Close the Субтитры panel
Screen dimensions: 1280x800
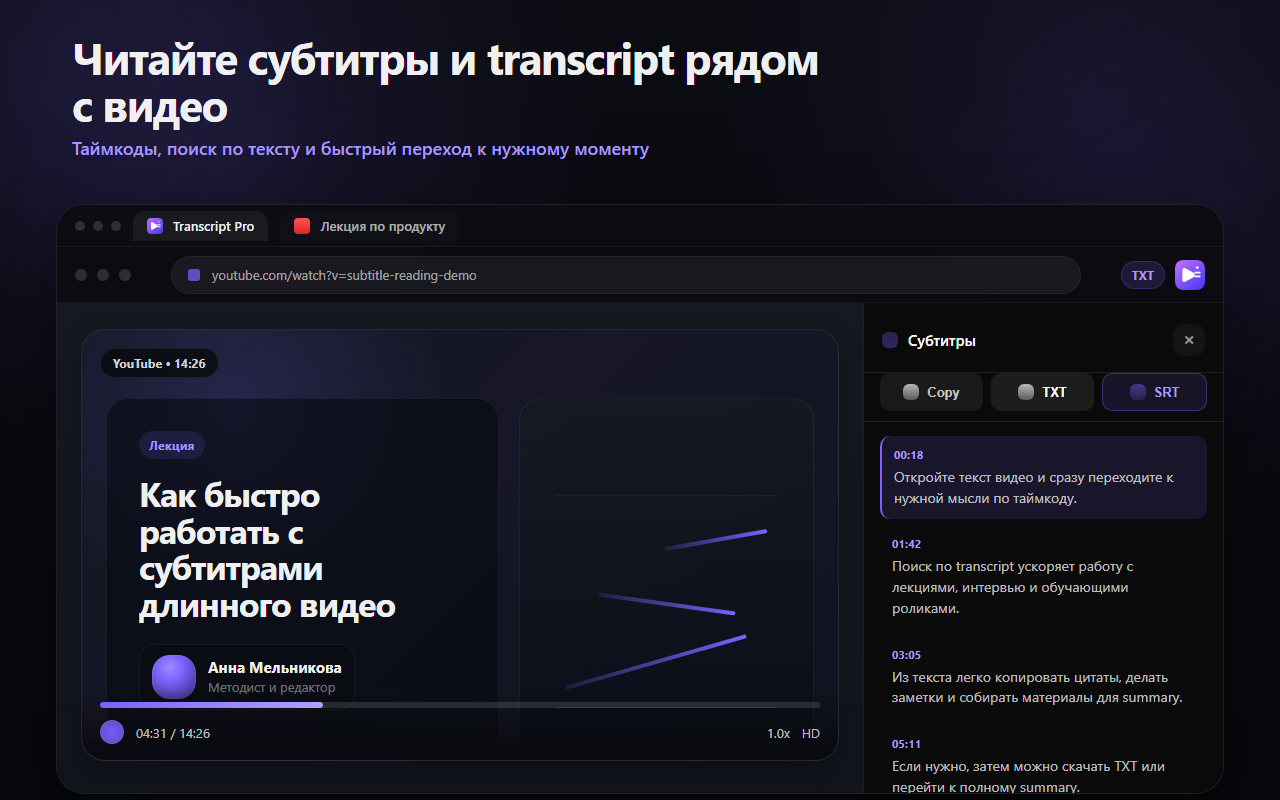[1189, 340]
